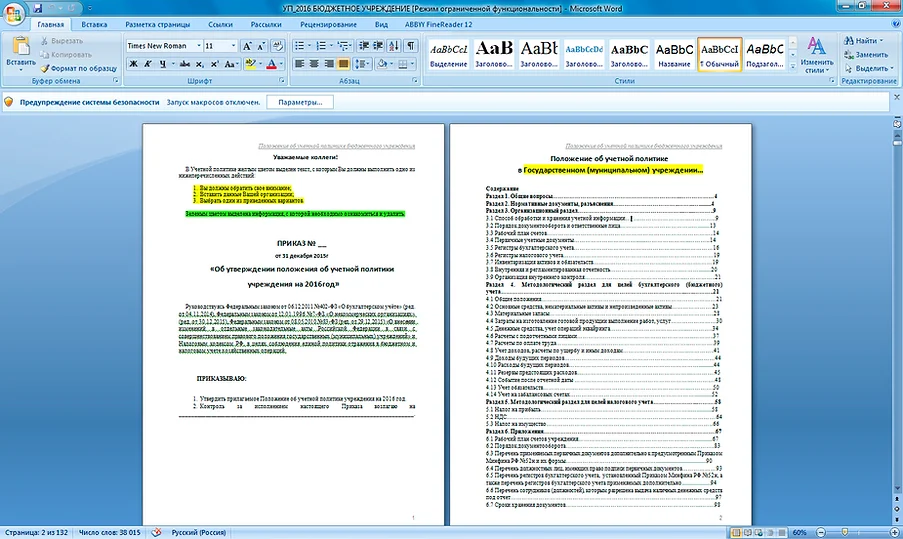Apply subscript formatting
The width and height of the screenshot is (903, 539).
[x=199, y=64]
